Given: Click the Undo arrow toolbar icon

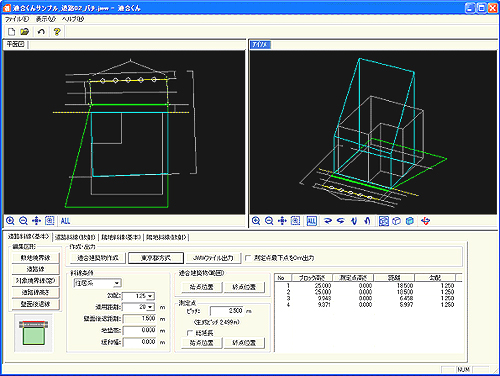Looking at the screenshot, I should point(41,32).
